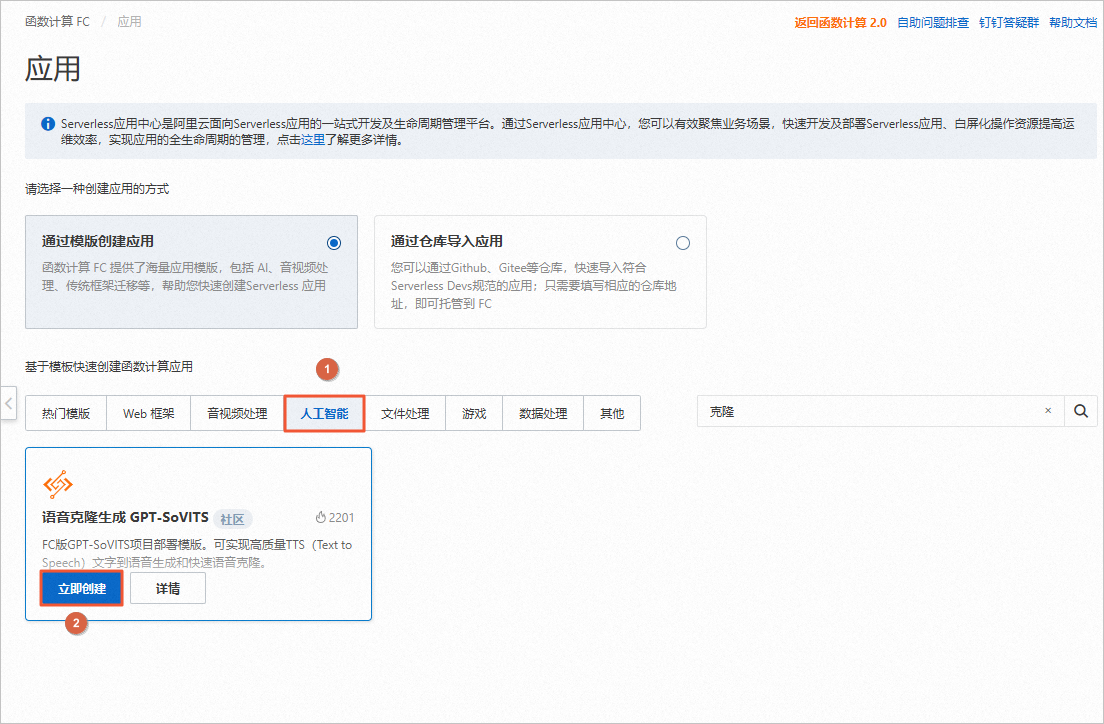This screenshot has width=1104, height=724.
Task: Switch to the 人工智能 tab
Action: tap(325, 413)
